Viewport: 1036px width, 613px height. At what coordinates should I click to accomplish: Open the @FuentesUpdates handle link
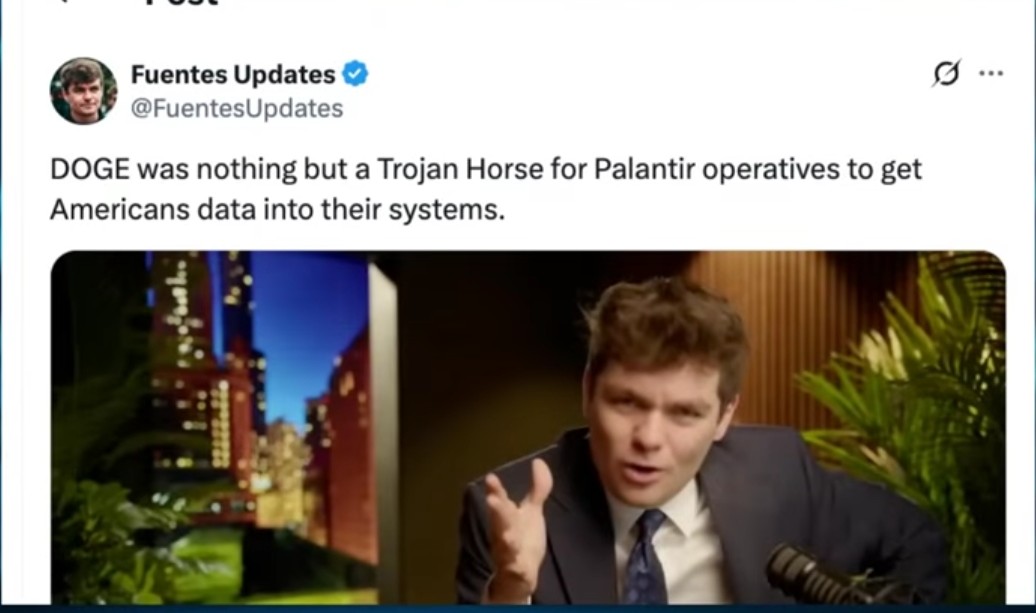(237, 108)
